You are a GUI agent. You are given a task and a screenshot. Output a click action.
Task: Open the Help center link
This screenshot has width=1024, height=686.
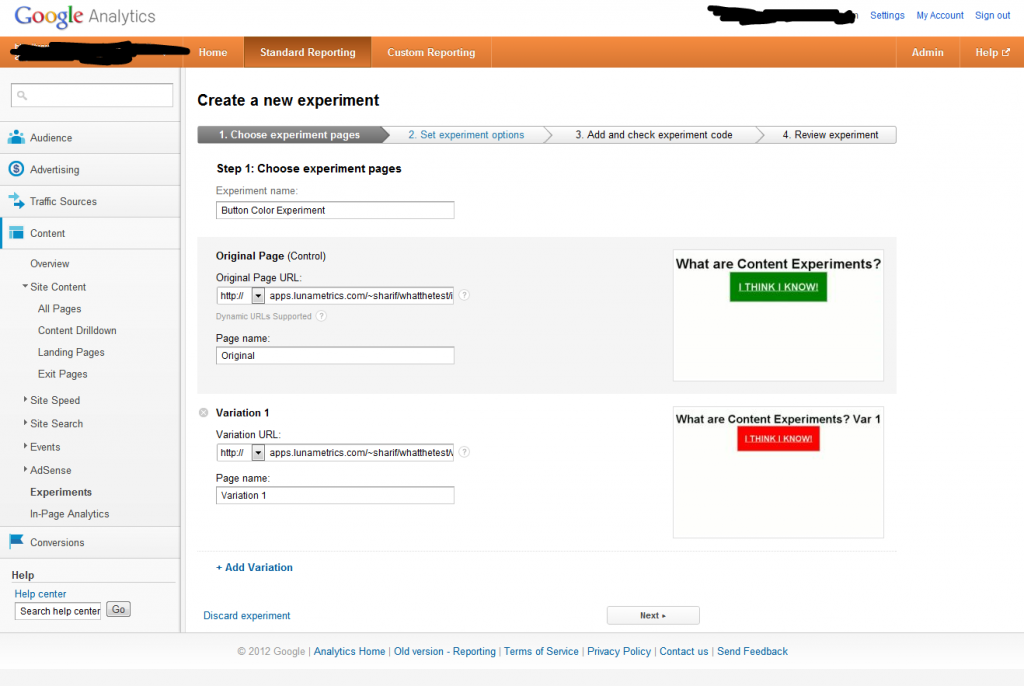[40, 594]
